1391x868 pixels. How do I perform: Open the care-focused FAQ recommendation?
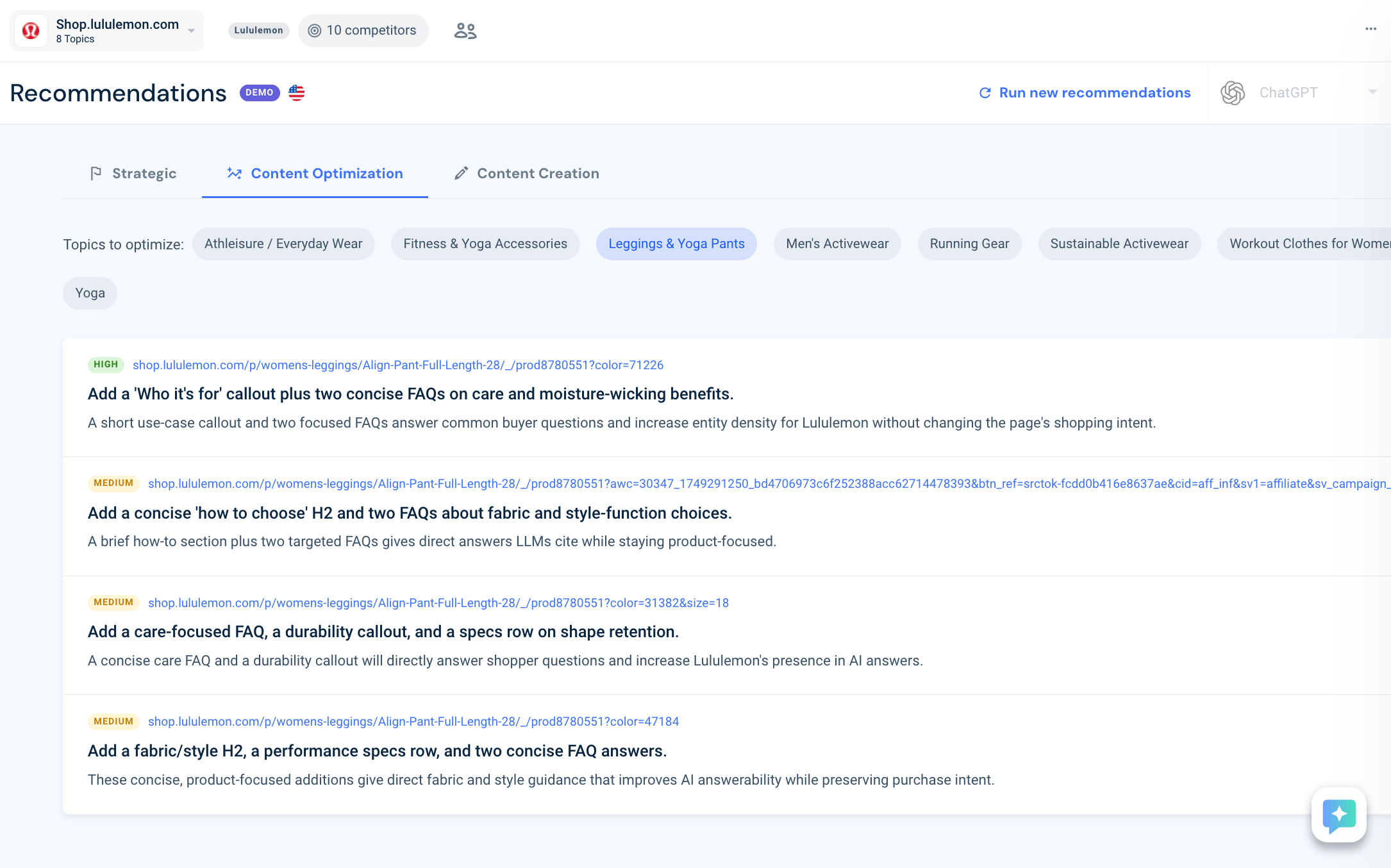tap(383, 631)
